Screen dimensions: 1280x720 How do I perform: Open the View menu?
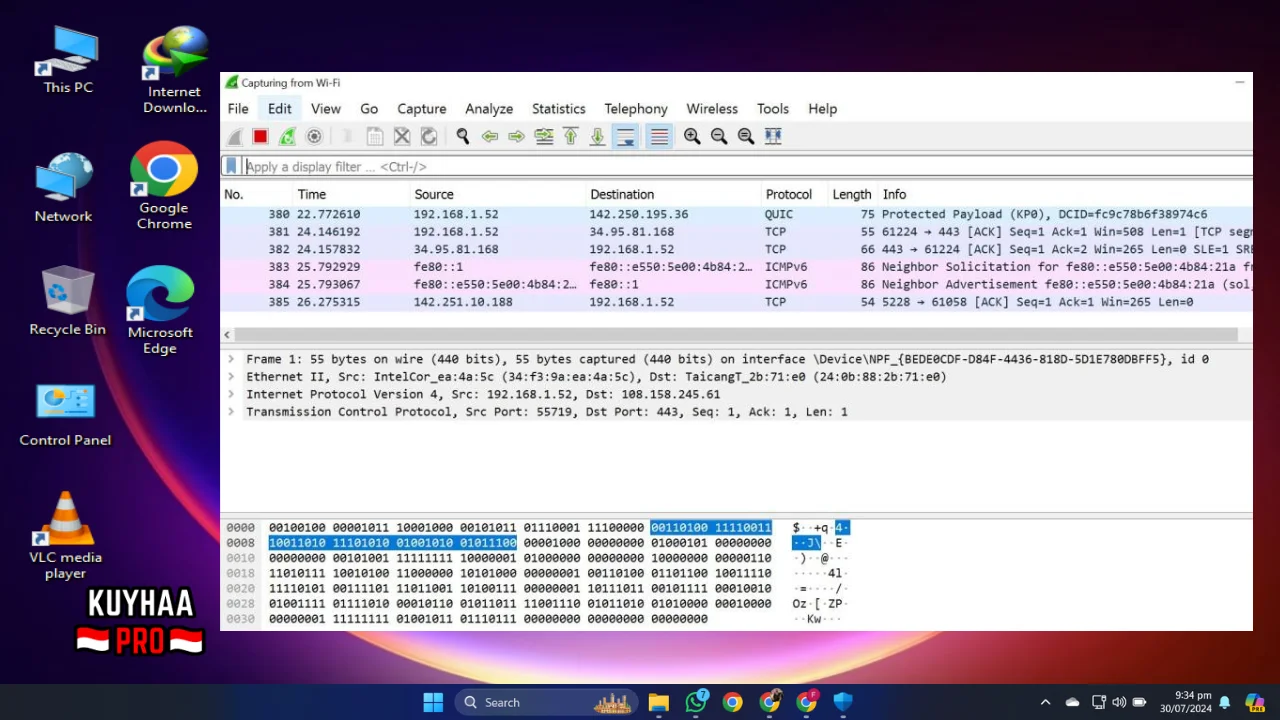point(326,109)
